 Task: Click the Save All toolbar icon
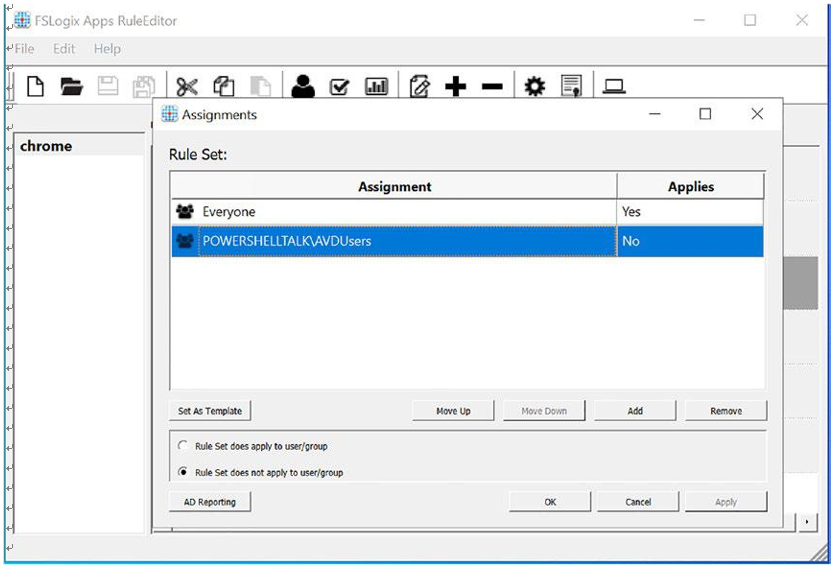(144, 86)
